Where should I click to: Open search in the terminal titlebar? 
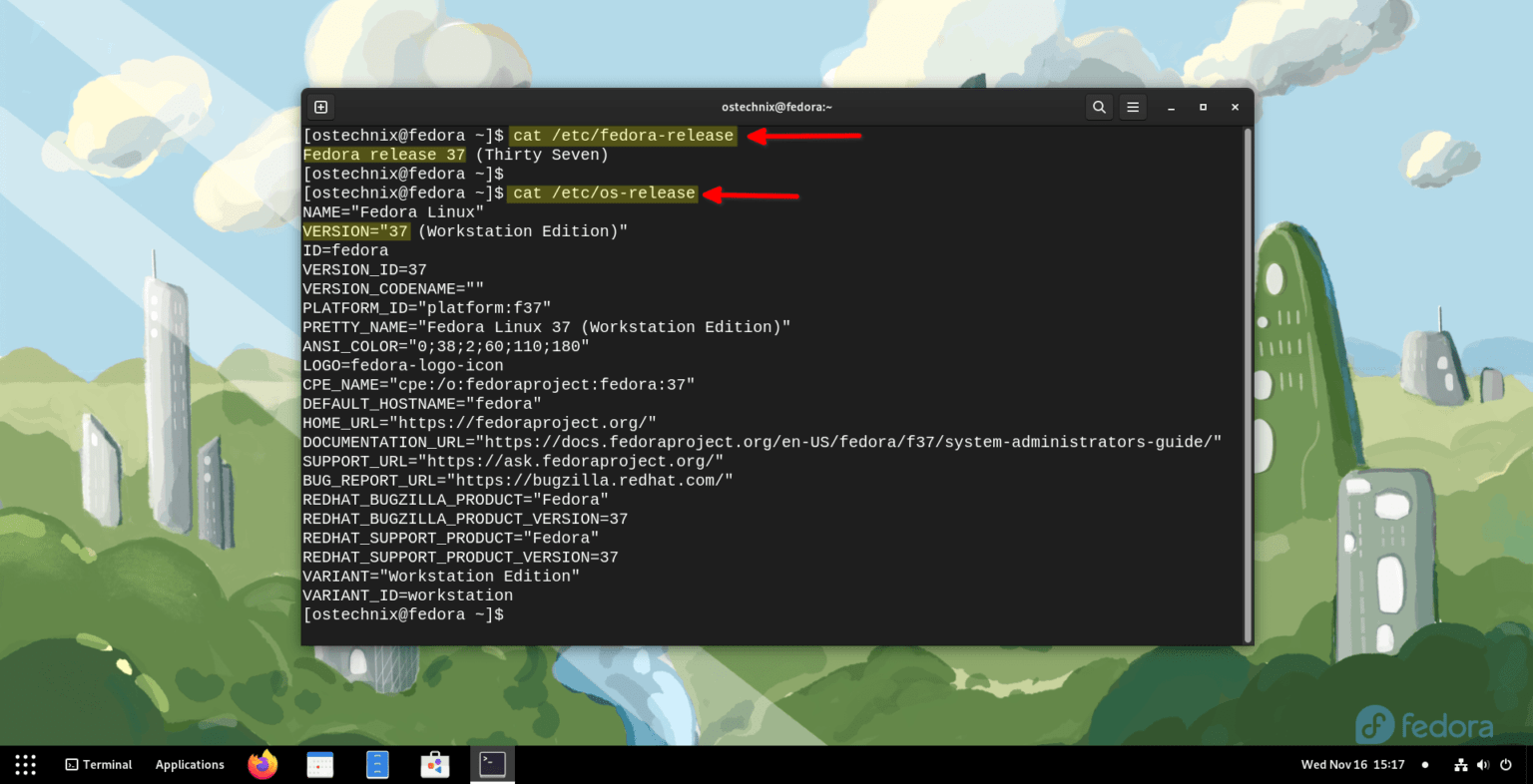click(x=1099, y=107)
